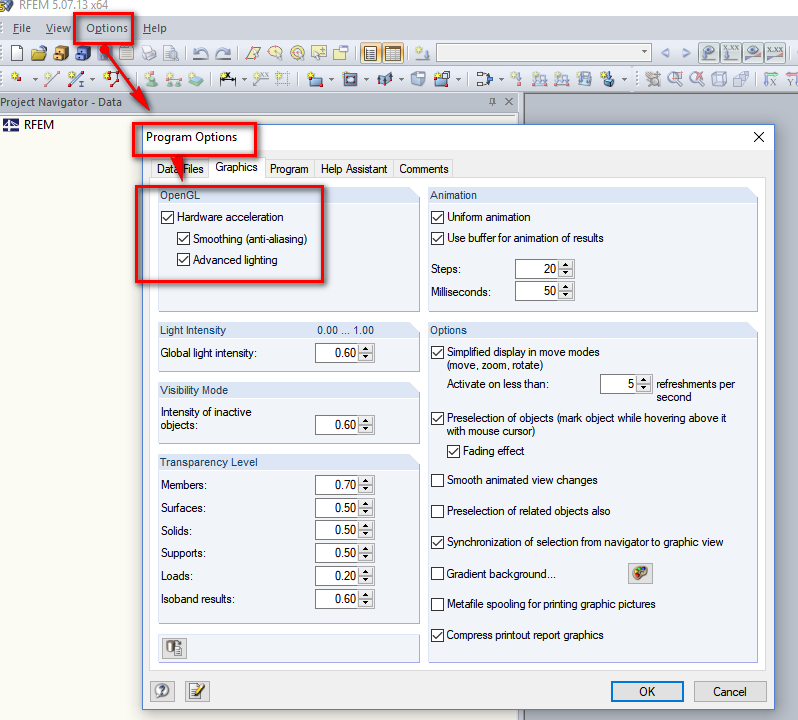Image resolution: width=798 pixels, height=720 pixels.
Task: Open the Project Manager cabinet icon
Action: 61,53
